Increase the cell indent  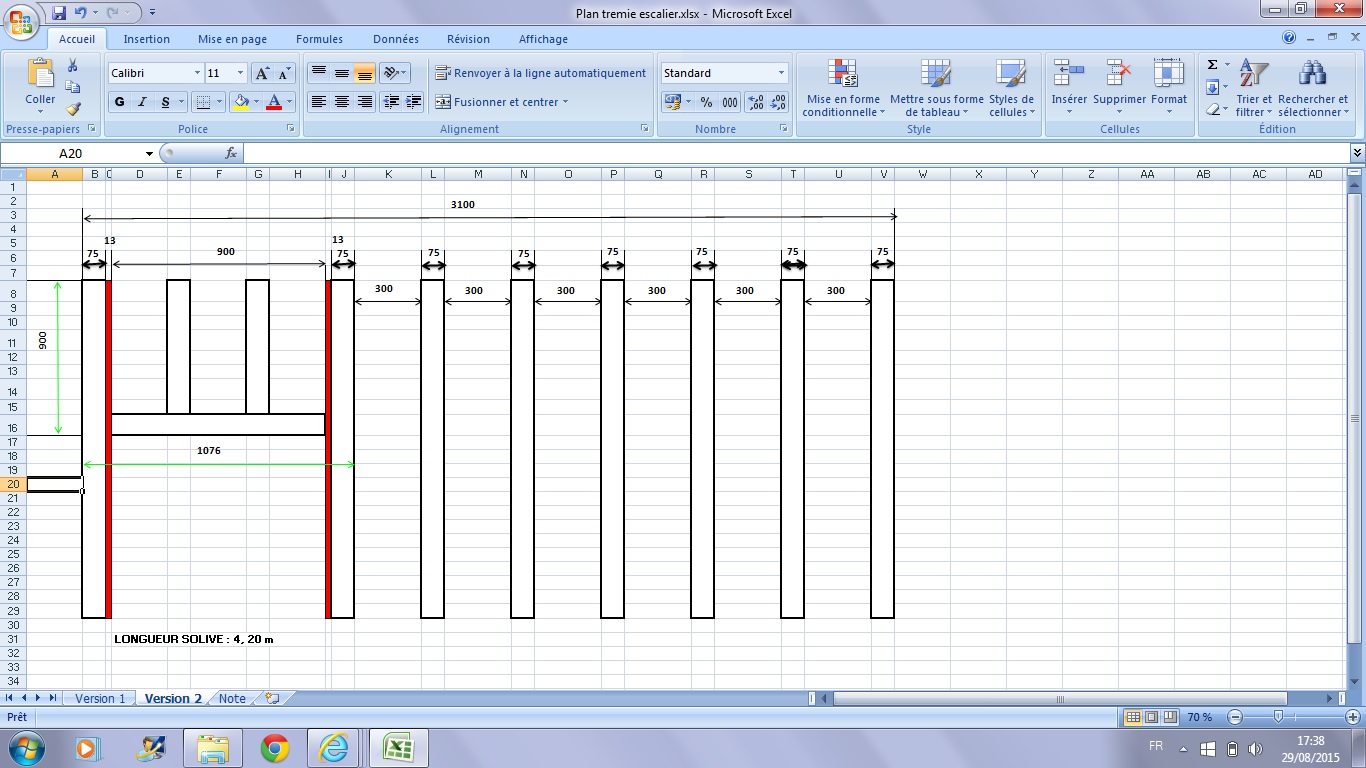(x=414, y=101)
